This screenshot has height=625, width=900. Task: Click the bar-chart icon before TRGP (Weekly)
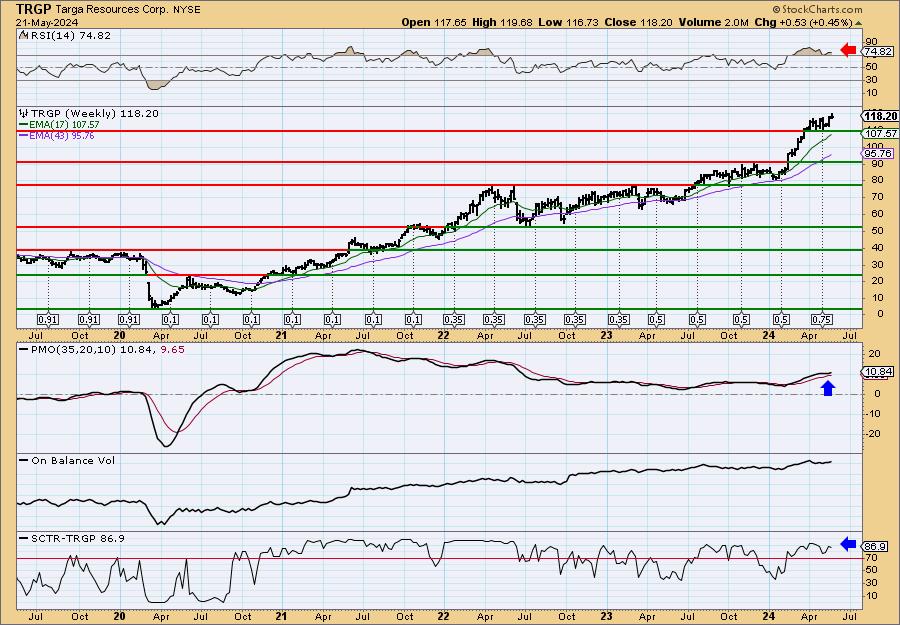(x=24, y=114)
